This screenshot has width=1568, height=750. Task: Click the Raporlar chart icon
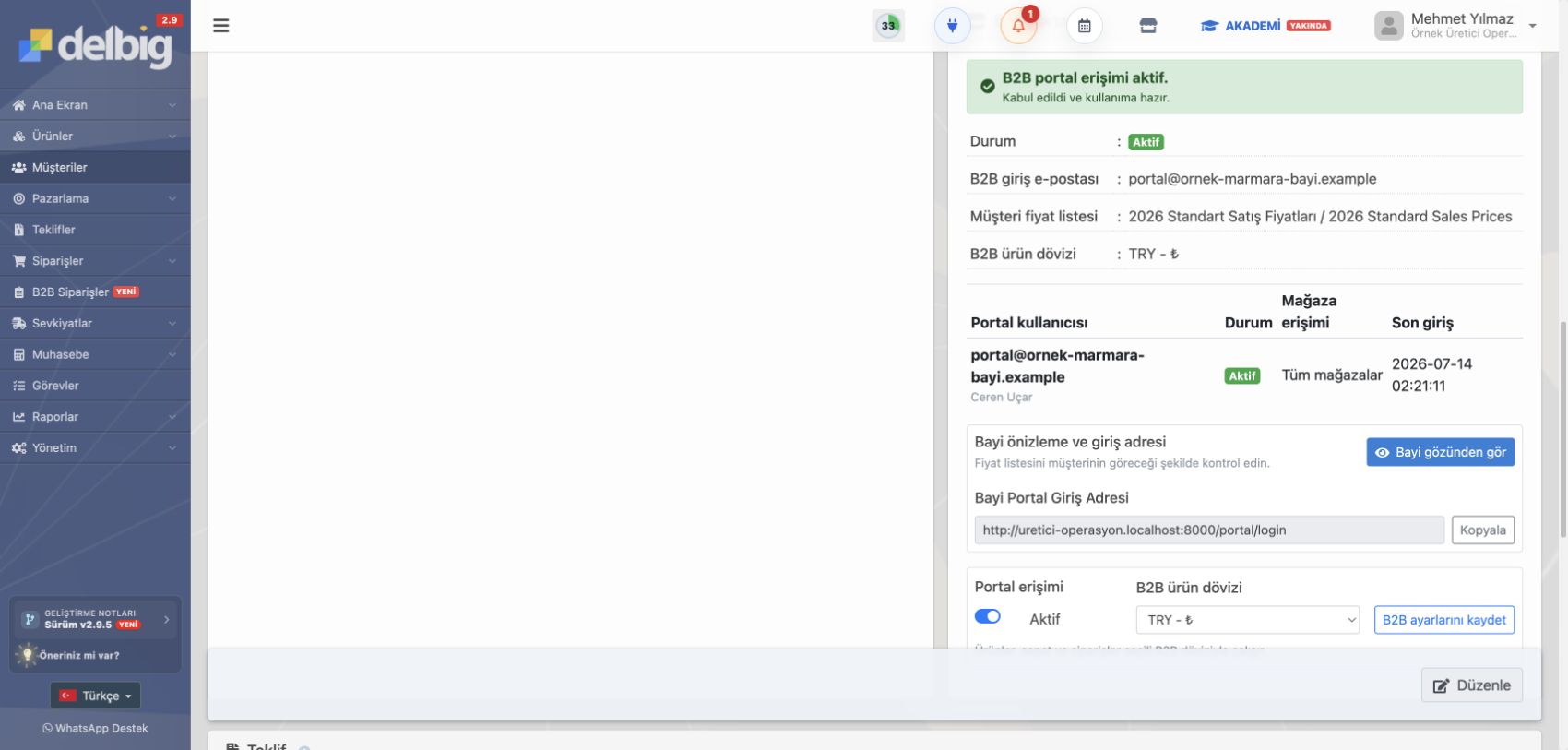pos(18,417)
